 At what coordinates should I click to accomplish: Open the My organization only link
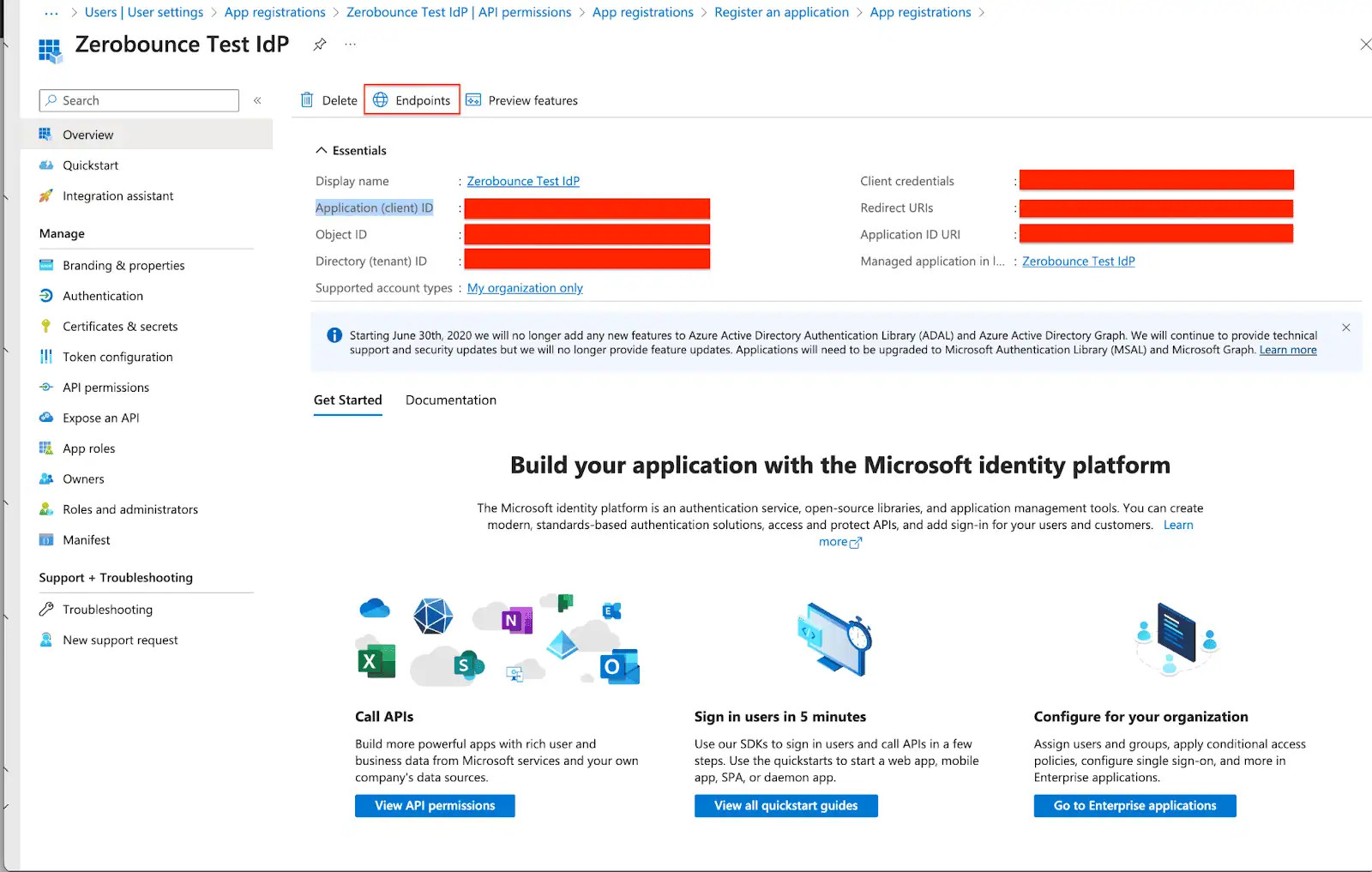coord(524,288)
